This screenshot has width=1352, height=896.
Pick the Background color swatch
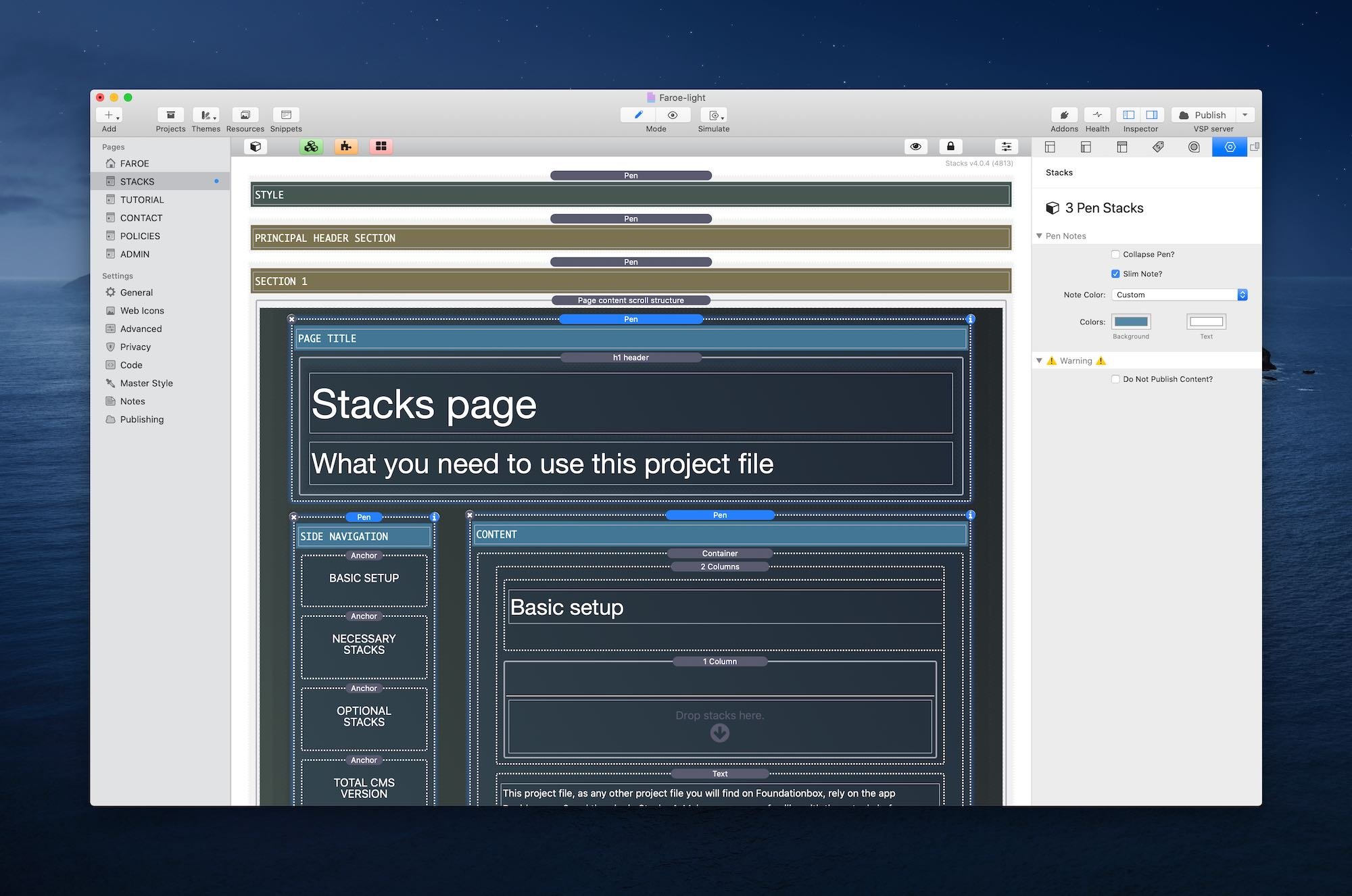[1131, 322]
